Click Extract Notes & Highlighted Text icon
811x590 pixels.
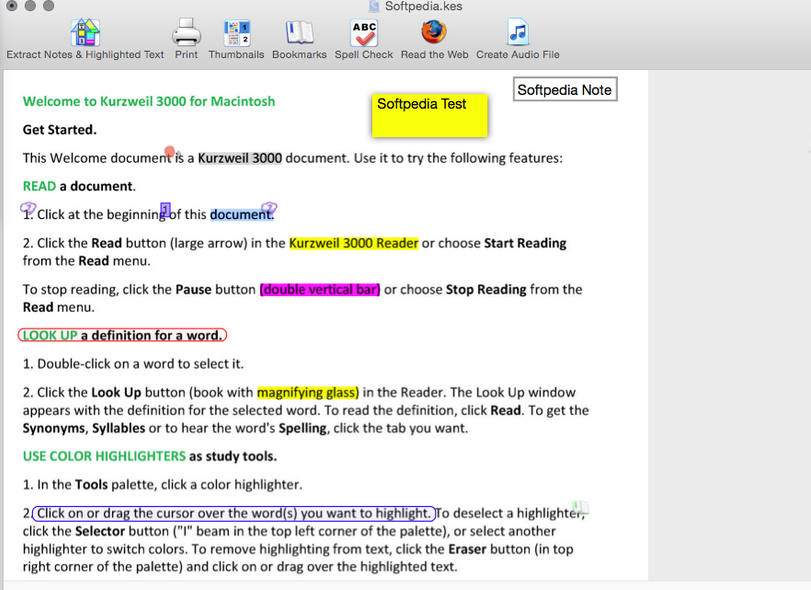(85, 33)
